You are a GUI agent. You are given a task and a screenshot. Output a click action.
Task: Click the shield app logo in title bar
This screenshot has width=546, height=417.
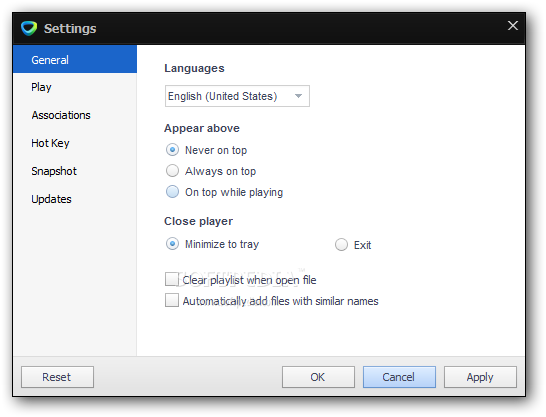(x=29, y=28)
